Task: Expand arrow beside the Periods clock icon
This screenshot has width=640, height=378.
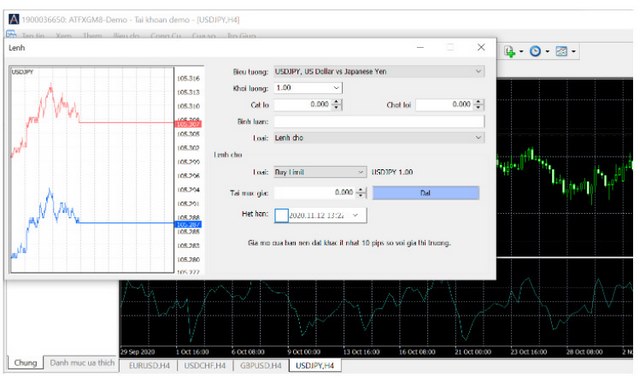Action: pos(547,51)
